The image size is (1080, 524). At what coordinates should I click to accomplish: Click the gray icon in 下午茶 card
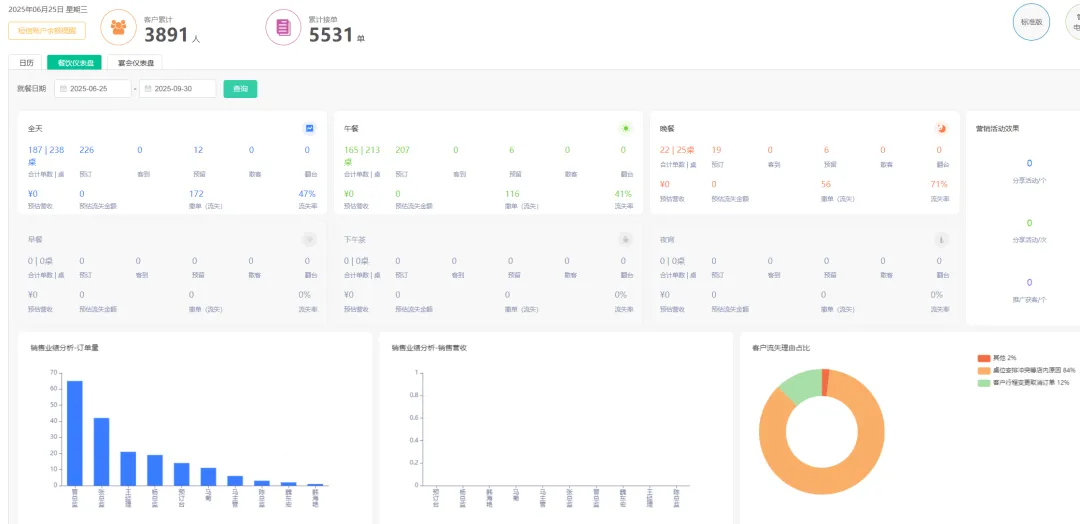tap(626, 240)
